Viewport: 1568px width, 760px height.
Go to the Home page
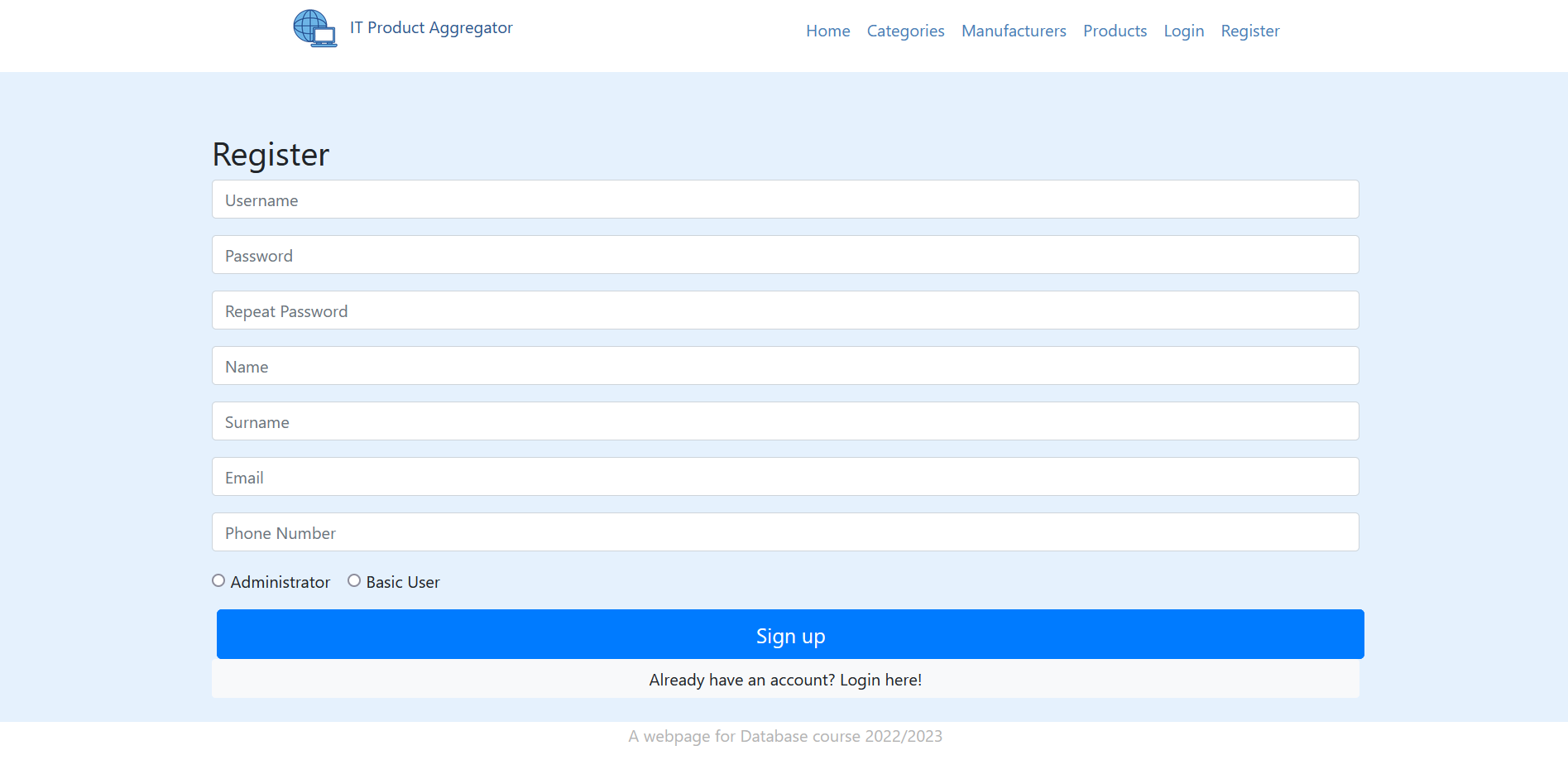click(x=827, y=31)
